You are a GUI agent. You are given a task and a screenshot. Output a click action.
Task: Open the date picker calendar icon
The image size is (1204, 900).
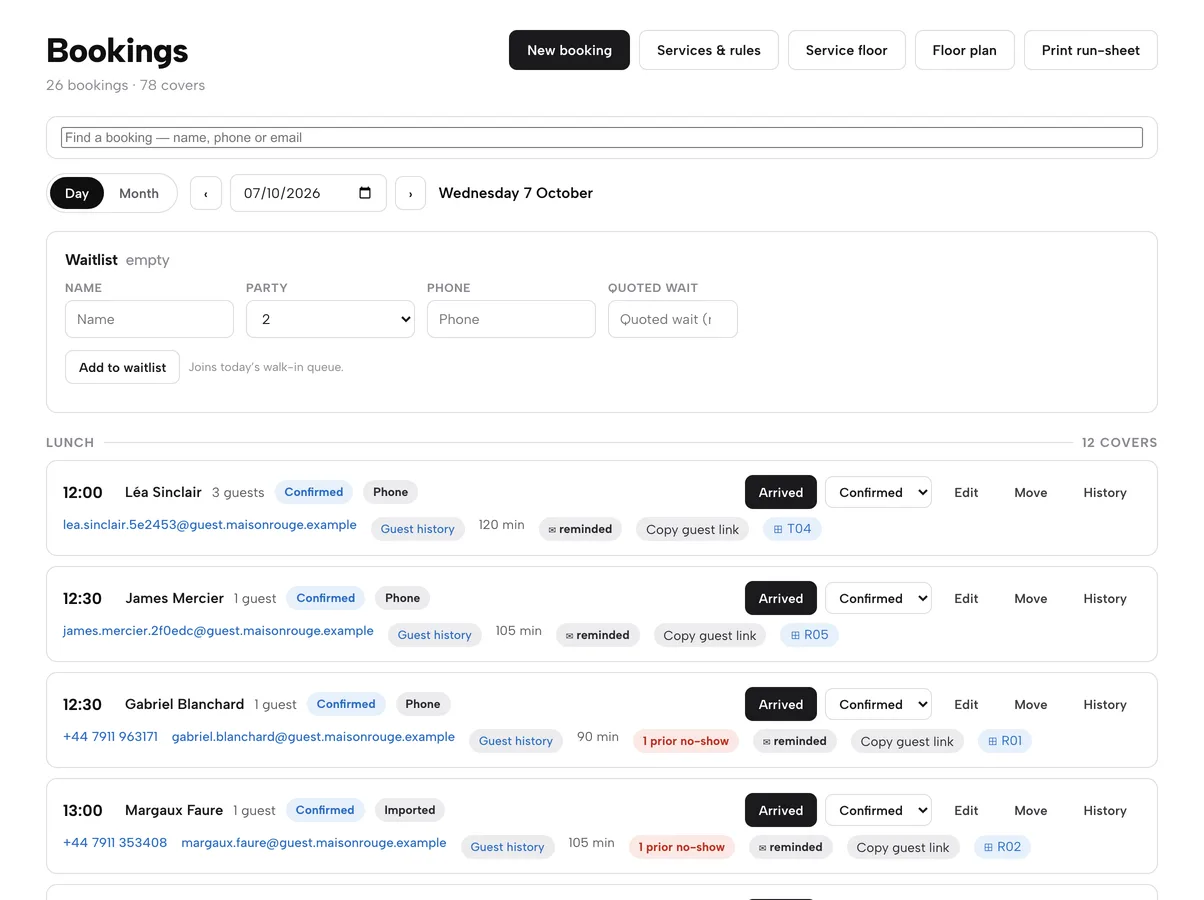point(365,193)
